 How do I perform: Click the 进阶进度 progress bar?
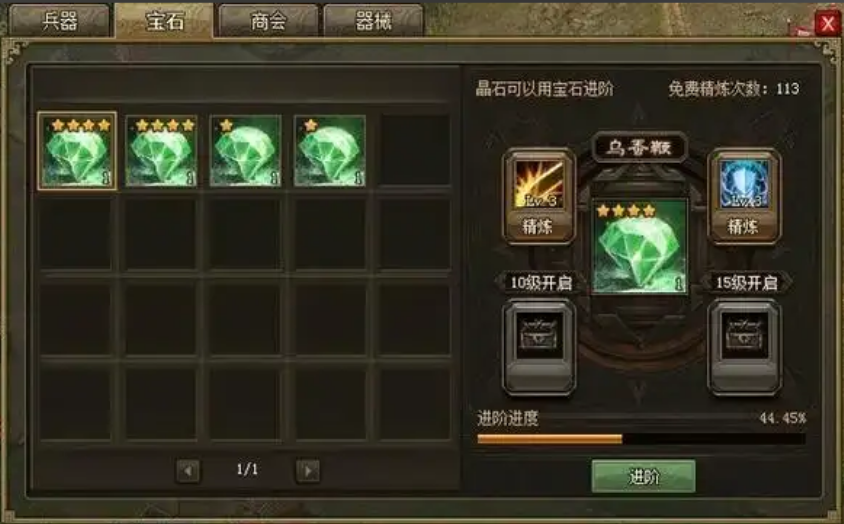(x=641, y=439)
